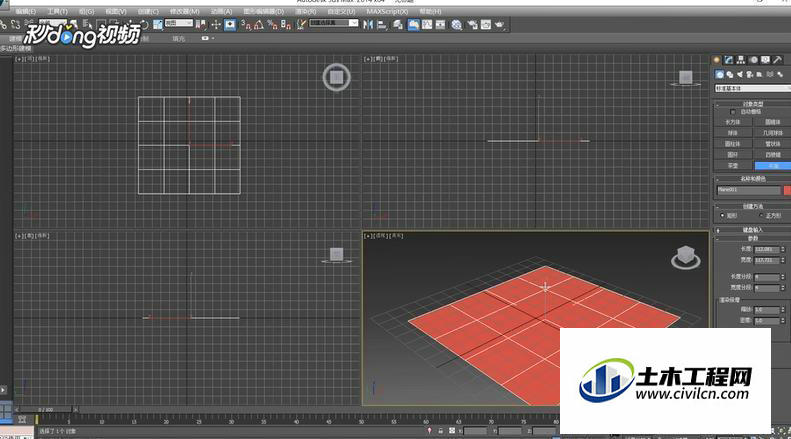Open the Render Setup icon
This screenshot has height=439, width=791.
473,24
